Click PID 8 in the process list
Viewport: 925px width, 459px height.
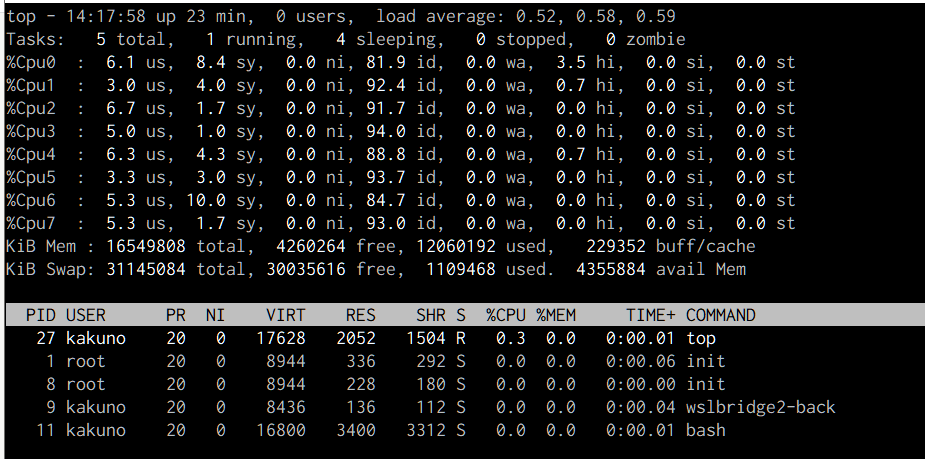click(x=51, y=384)
